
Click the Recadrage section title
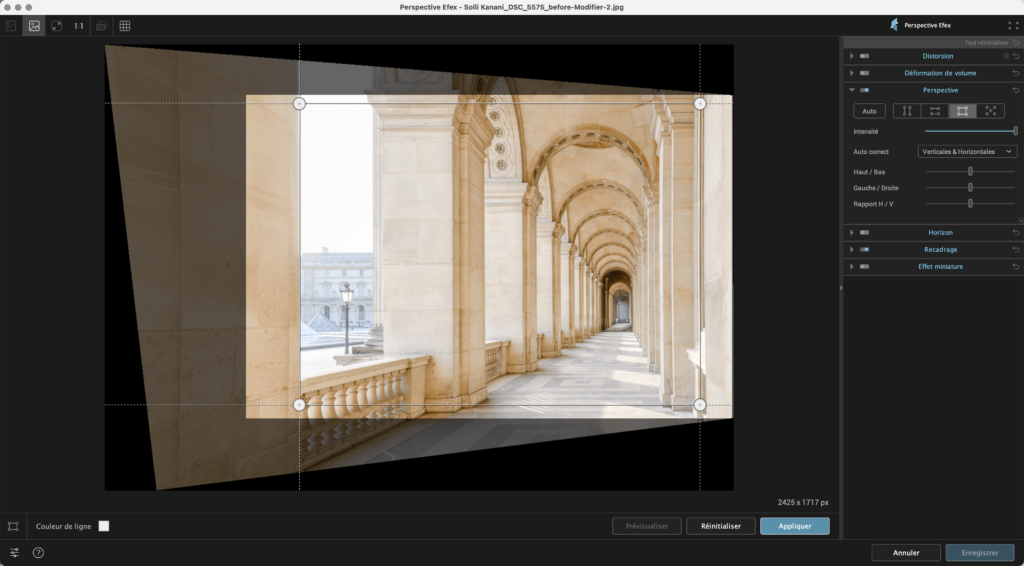coord(940,249)
